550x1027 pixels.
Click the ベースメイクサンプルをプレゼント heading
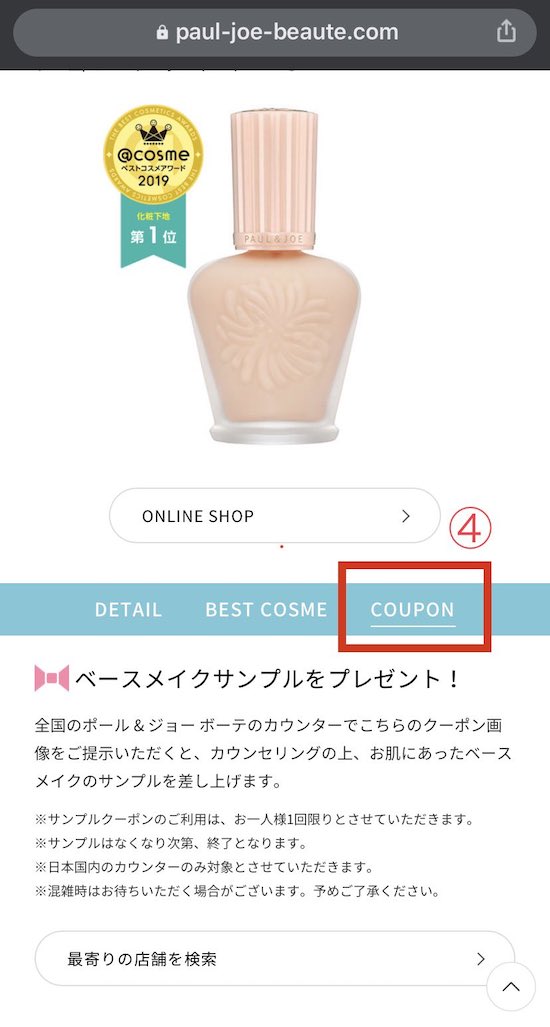tap(267, 679)
